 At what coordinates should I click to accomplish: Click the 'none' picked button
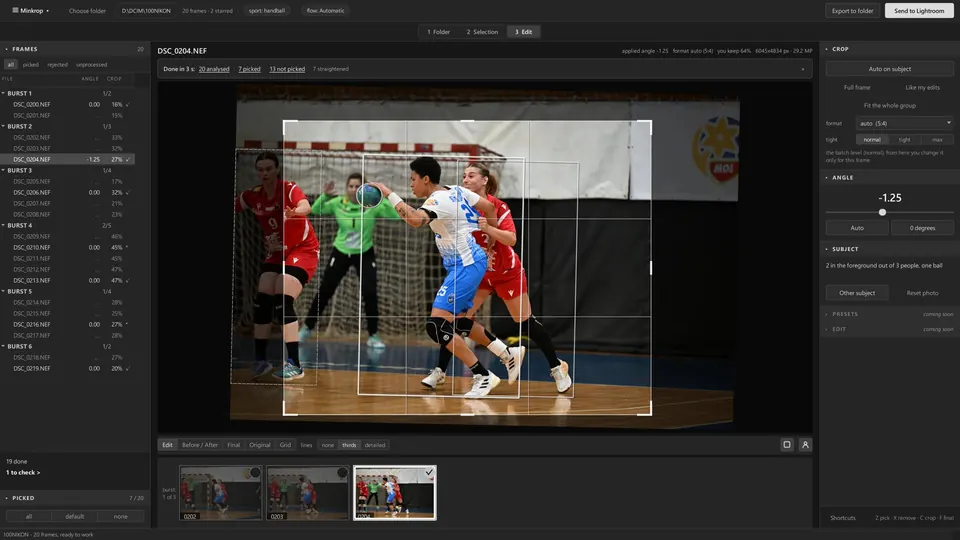(121, 517)
